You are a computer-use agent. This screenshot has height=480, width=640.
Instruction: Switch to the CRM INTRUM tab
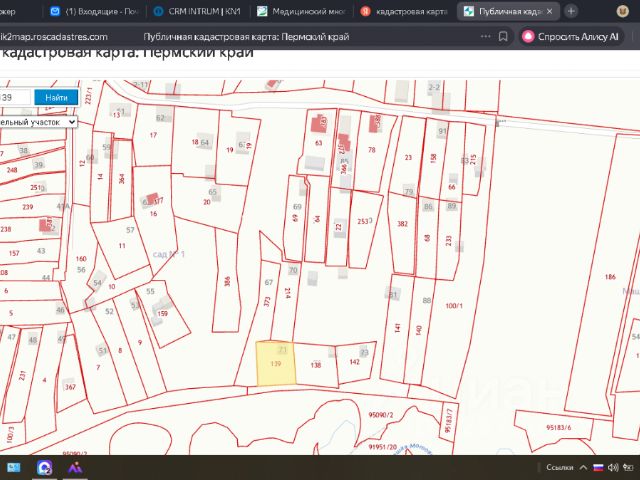click(197, 11)
